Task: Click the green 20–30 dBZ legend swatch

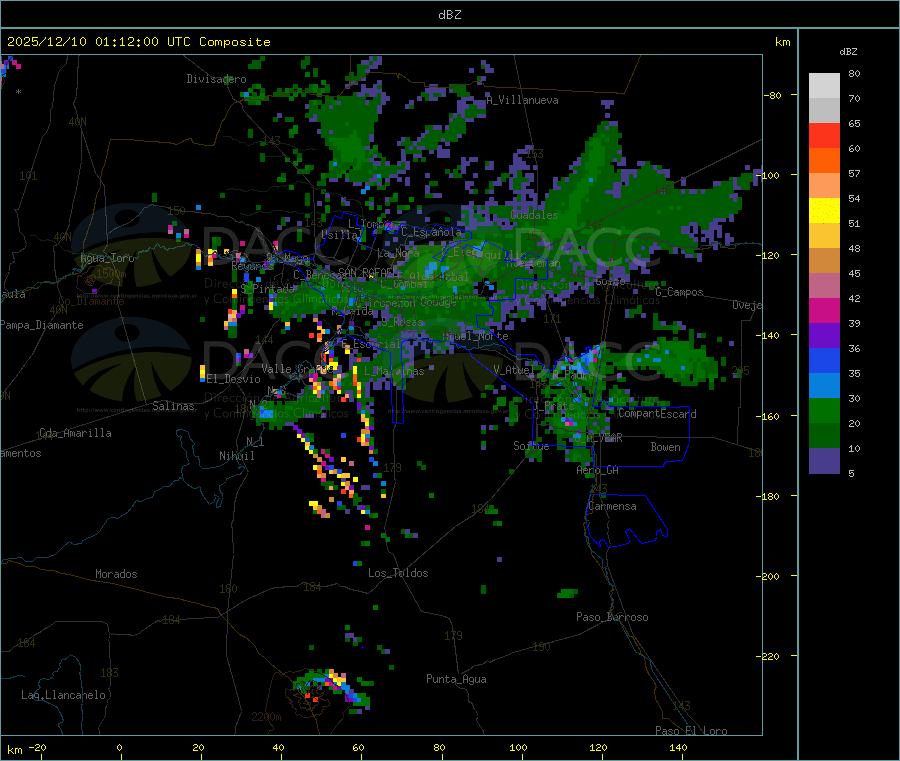Action: click(x=824, y=411)
